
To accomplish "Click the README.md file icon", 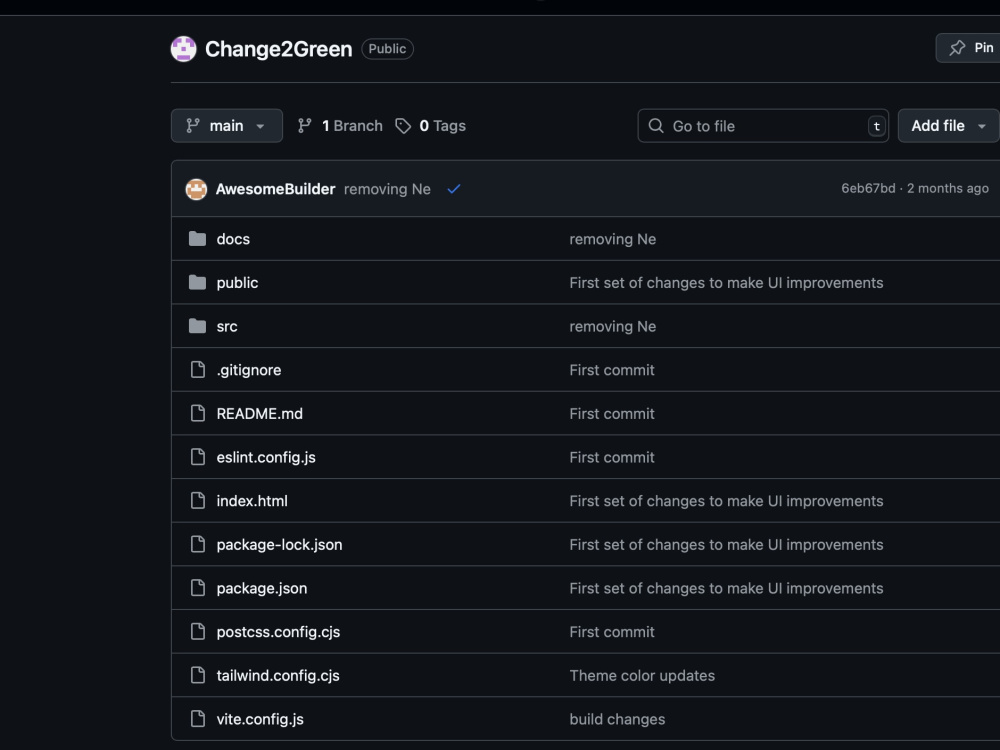I will tap(198, 413).
